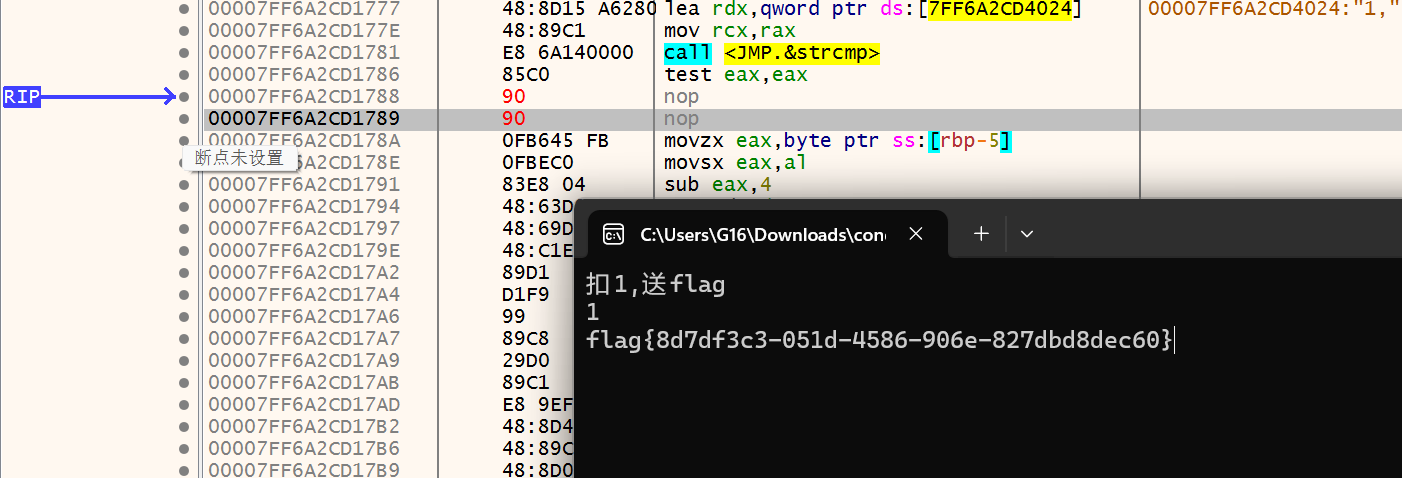1402x478 pixels.
Task: Click the highlighted 7FF6A2CD4024 memory operand
Action: (999, 10)
